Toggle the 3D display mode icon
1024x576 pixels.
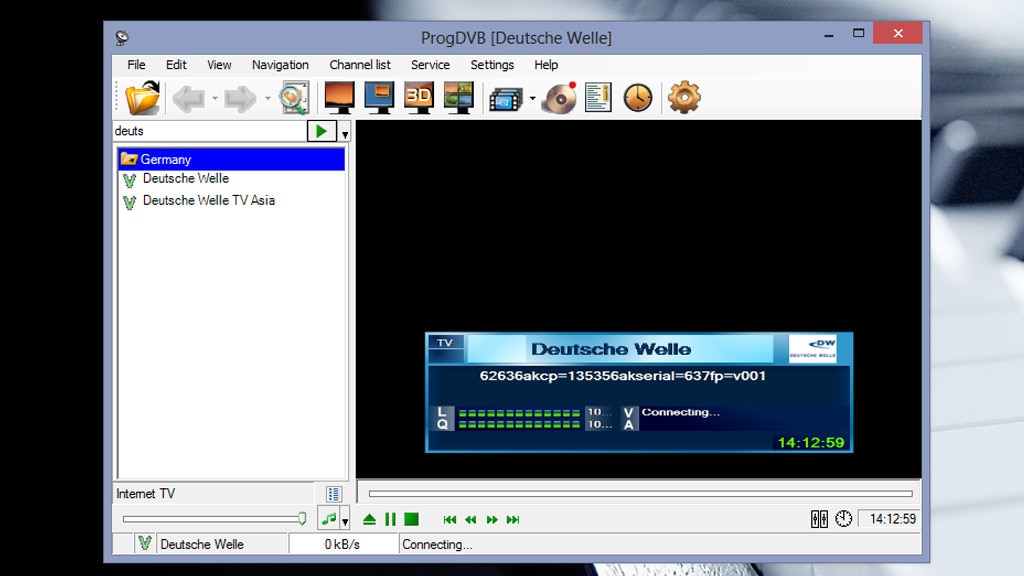point(419,97)
